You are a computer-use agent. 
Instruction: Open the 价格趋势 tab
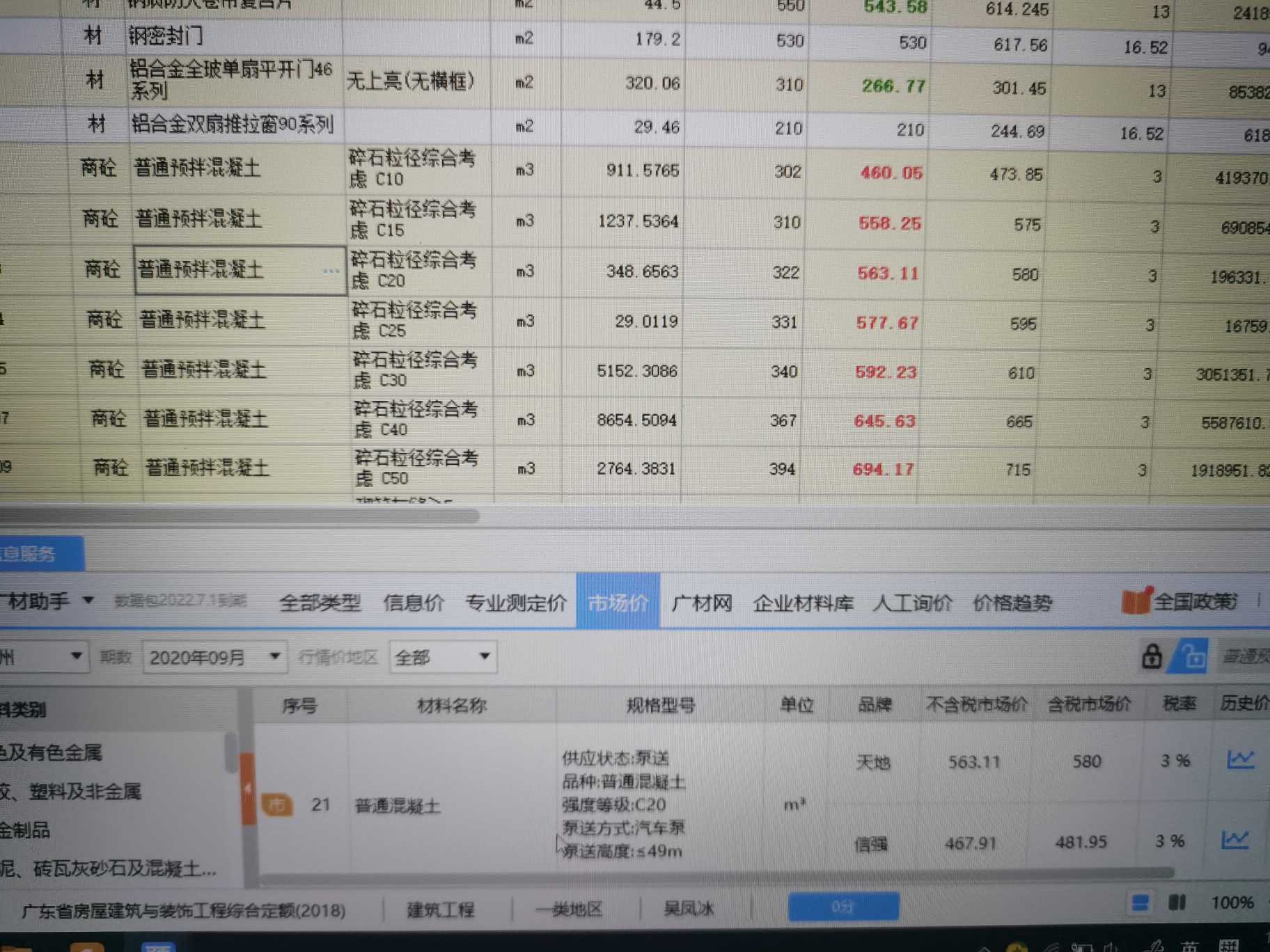1012,602
